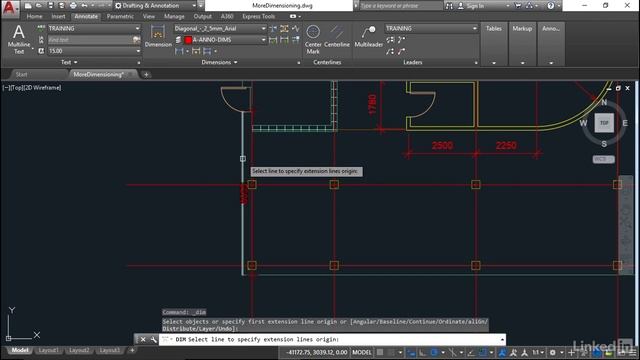Screen dimensions: 640x360
Task: Switch to the Insert ribbon tab
Action: pyautogui.click(x=58, y=16)
